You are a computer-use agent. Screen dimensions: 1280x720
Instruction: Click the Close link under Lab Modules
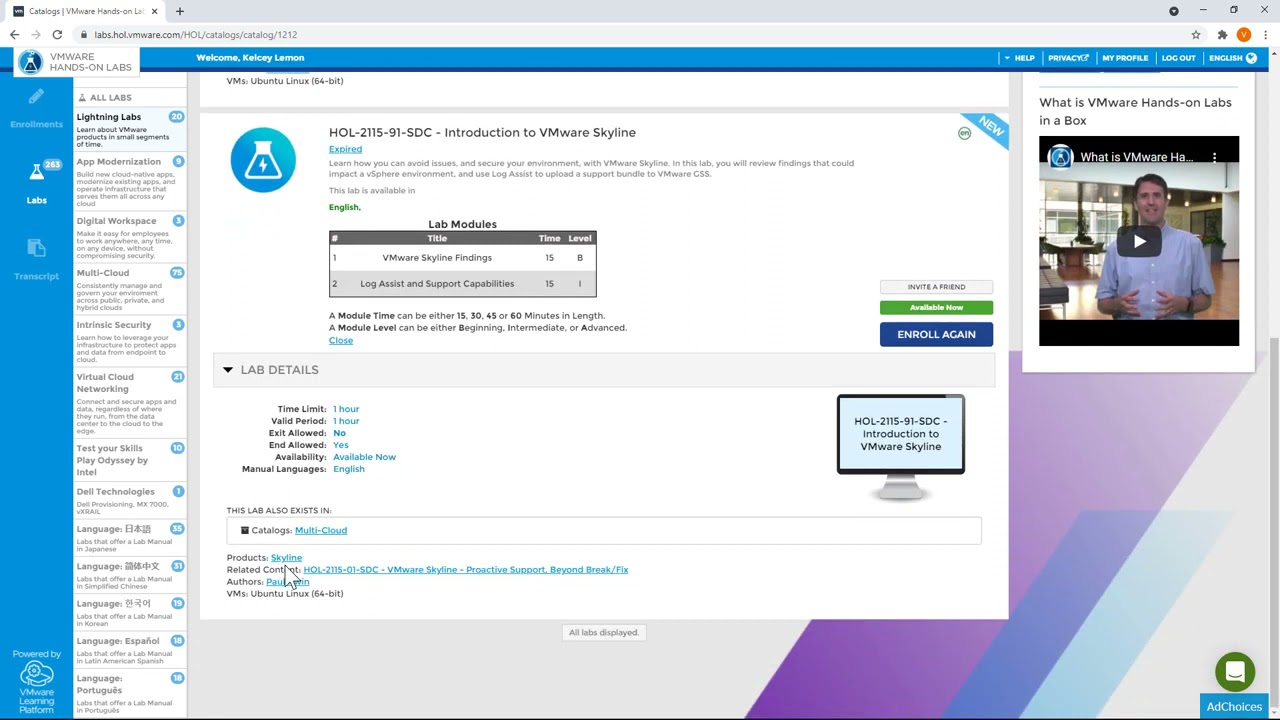click(341, 341)
